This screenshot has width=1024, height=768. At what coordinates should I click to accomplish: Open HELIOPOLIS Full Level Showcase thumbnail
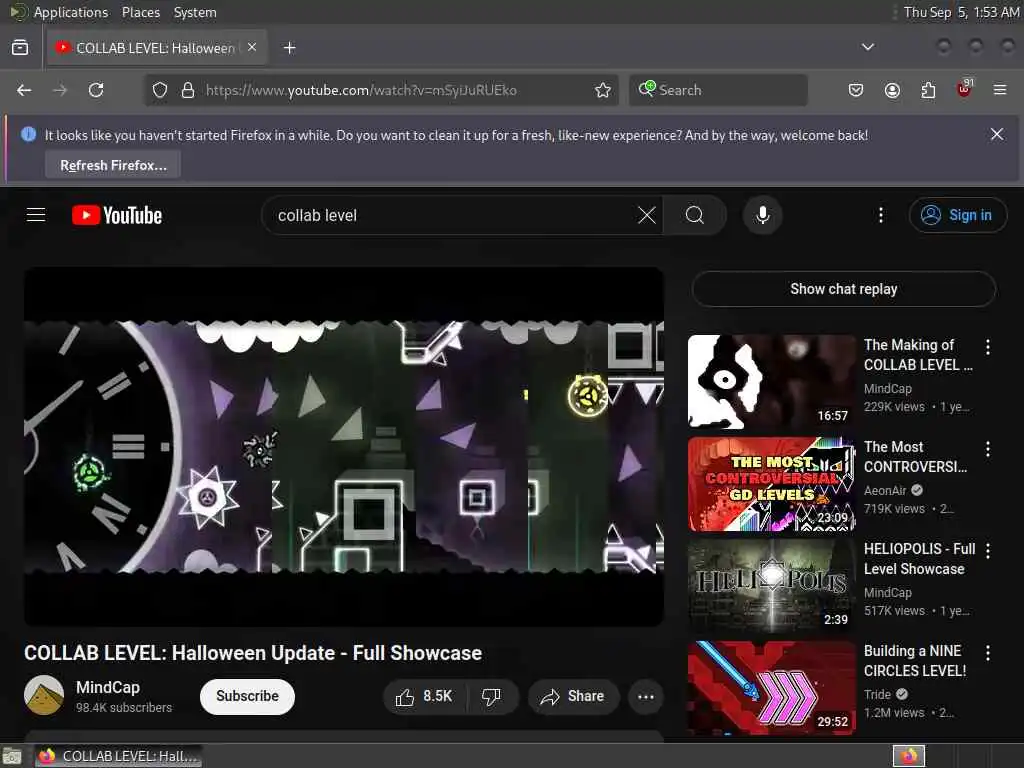(771, 586)
